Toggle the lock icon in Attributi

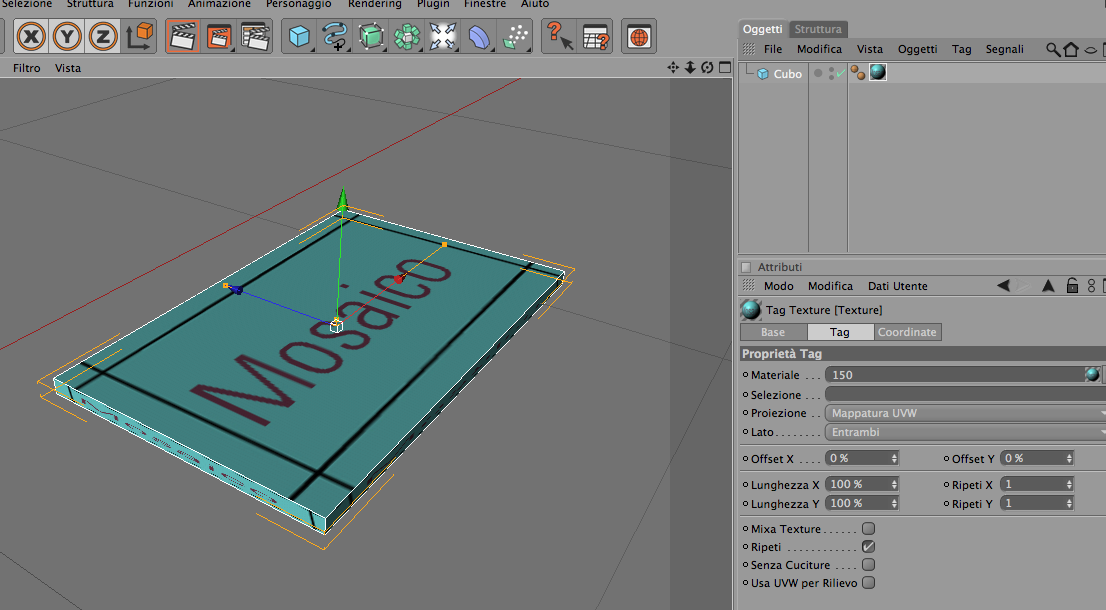point(1072,286)
